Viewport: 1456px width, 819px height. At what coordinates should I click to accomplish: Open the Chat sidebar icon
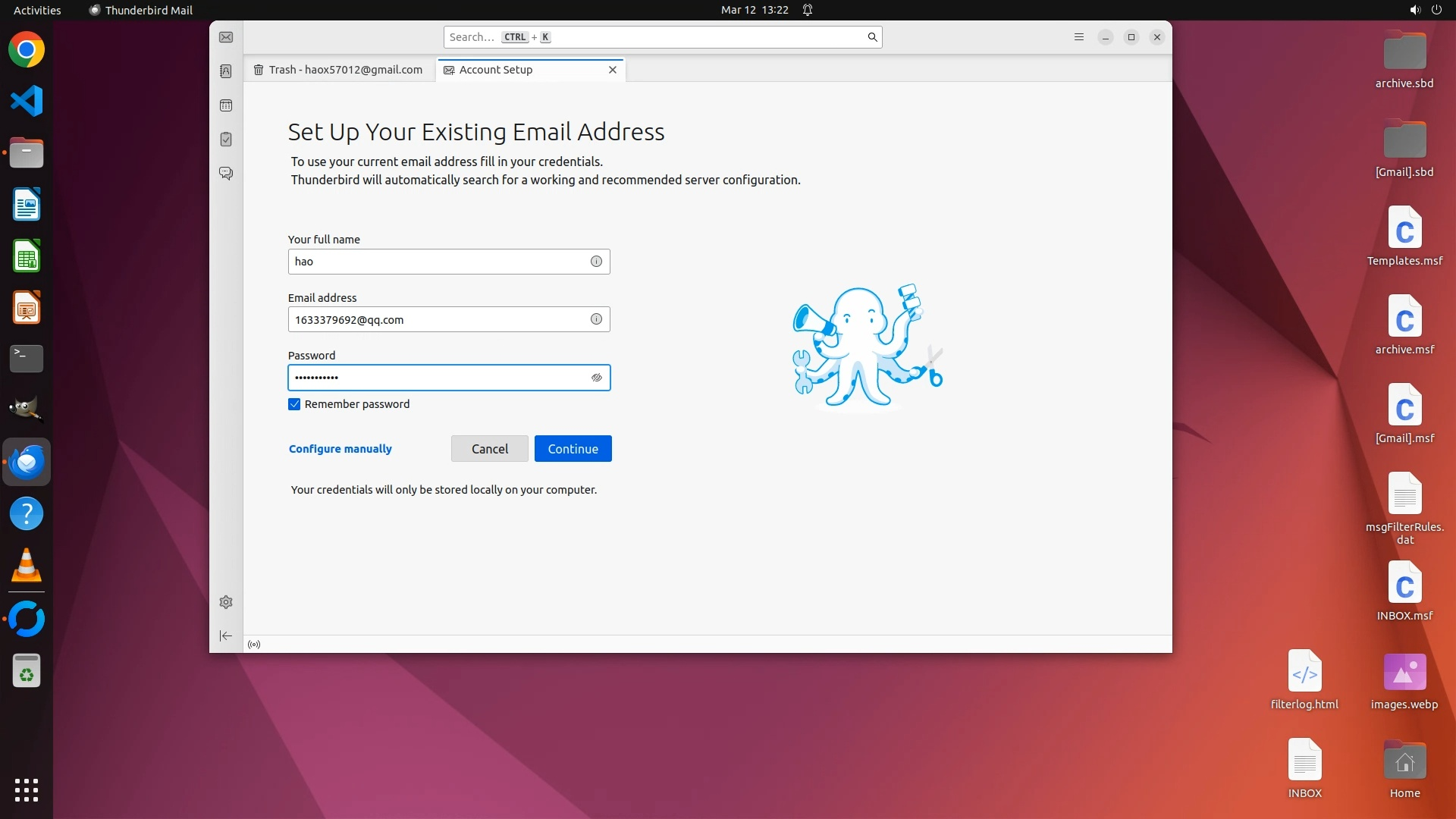point(226,173)
